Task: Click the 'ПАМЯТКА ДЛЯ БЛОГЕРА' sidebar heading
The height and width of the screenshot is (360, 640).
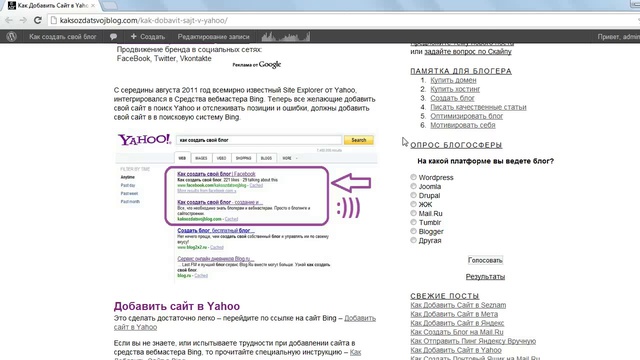Action: pos(461,71)
